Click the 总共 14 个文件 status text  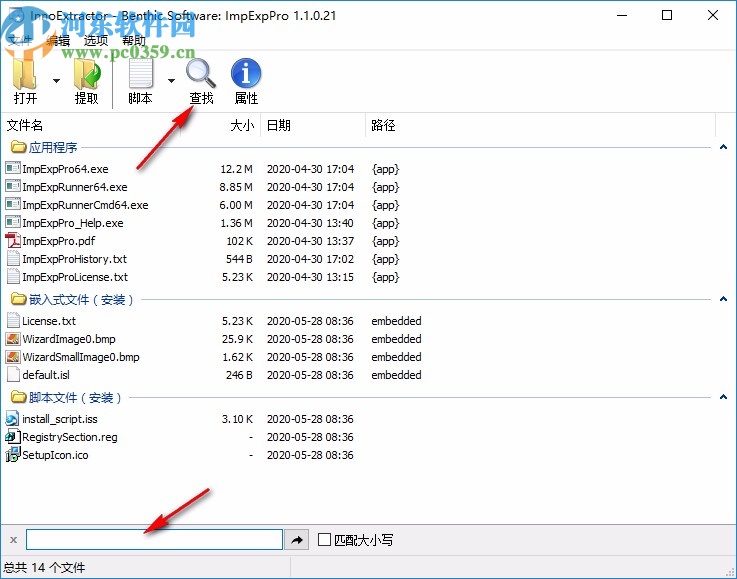pos(45,568)
